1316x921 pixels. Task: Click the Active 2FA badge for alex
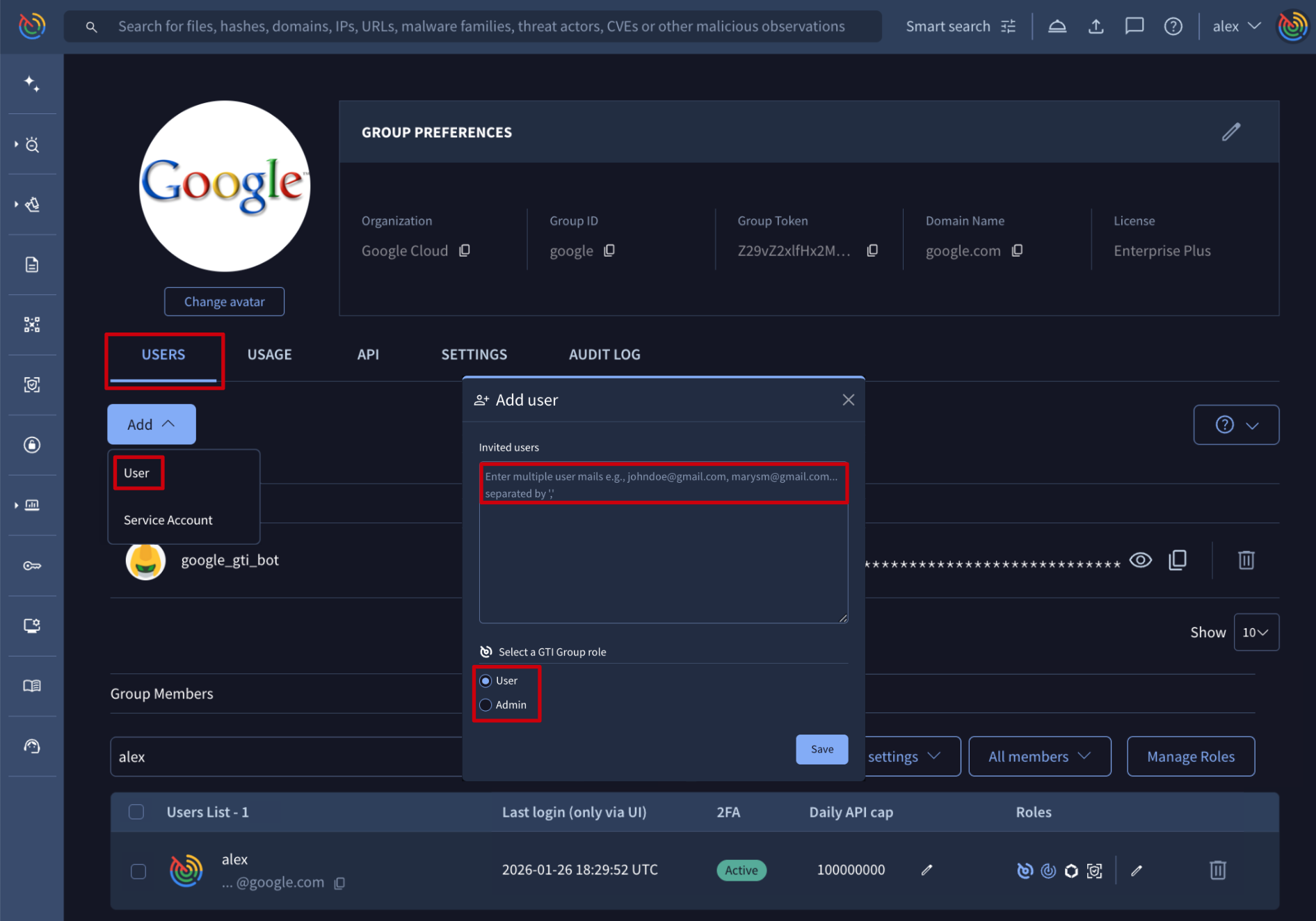point(741,870)
